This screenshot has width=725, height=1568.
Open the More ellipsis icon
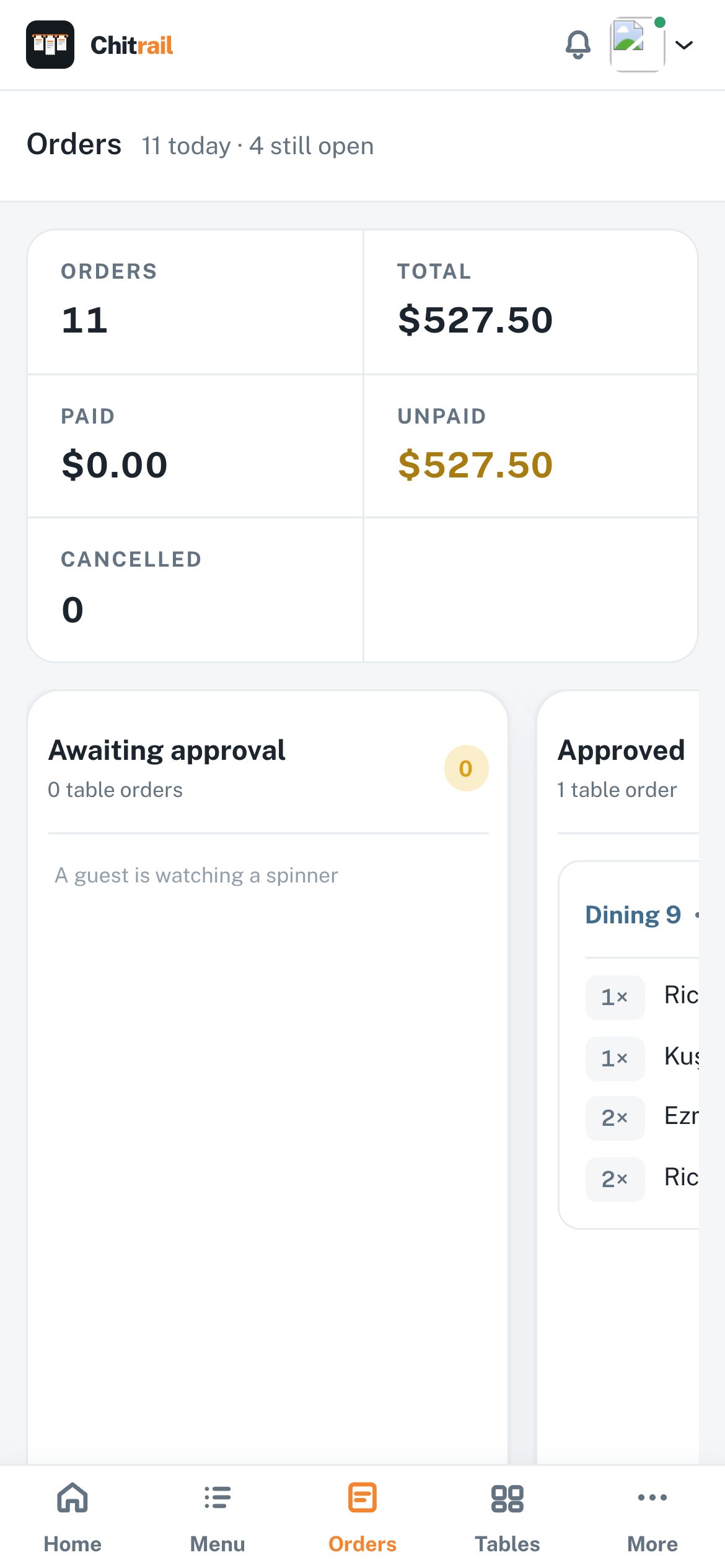tap(652, 1497)
